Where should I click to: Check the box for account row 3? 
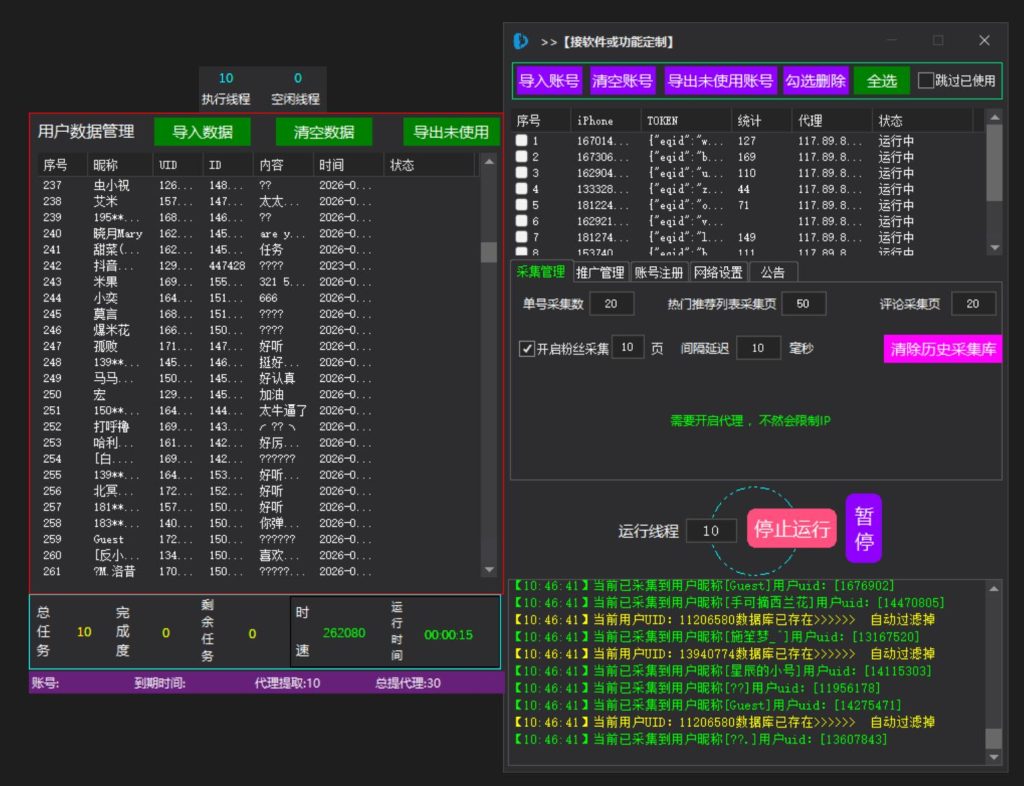coord(521,173)
